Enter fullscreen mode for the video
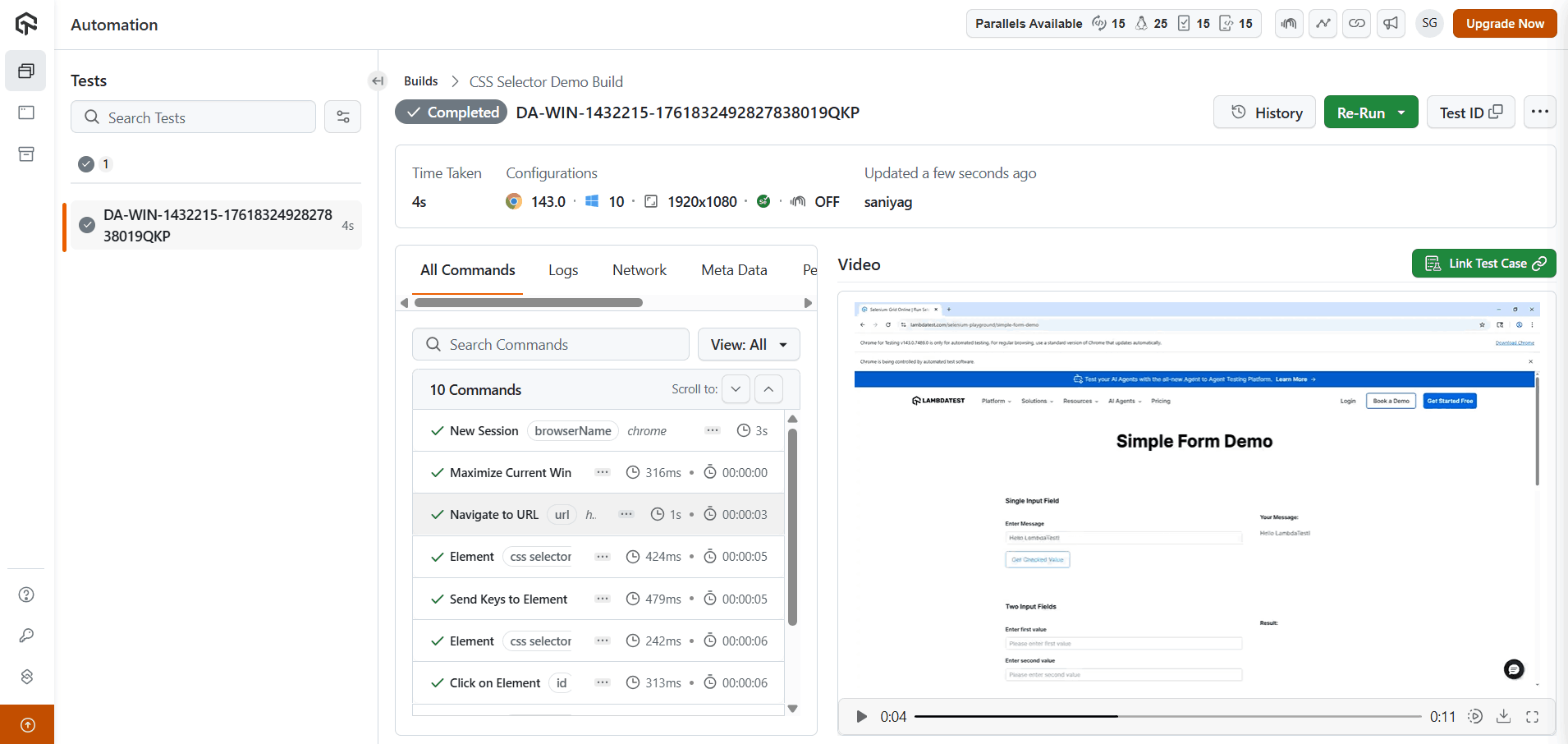1568x744 pixels. pos(1532,716)
